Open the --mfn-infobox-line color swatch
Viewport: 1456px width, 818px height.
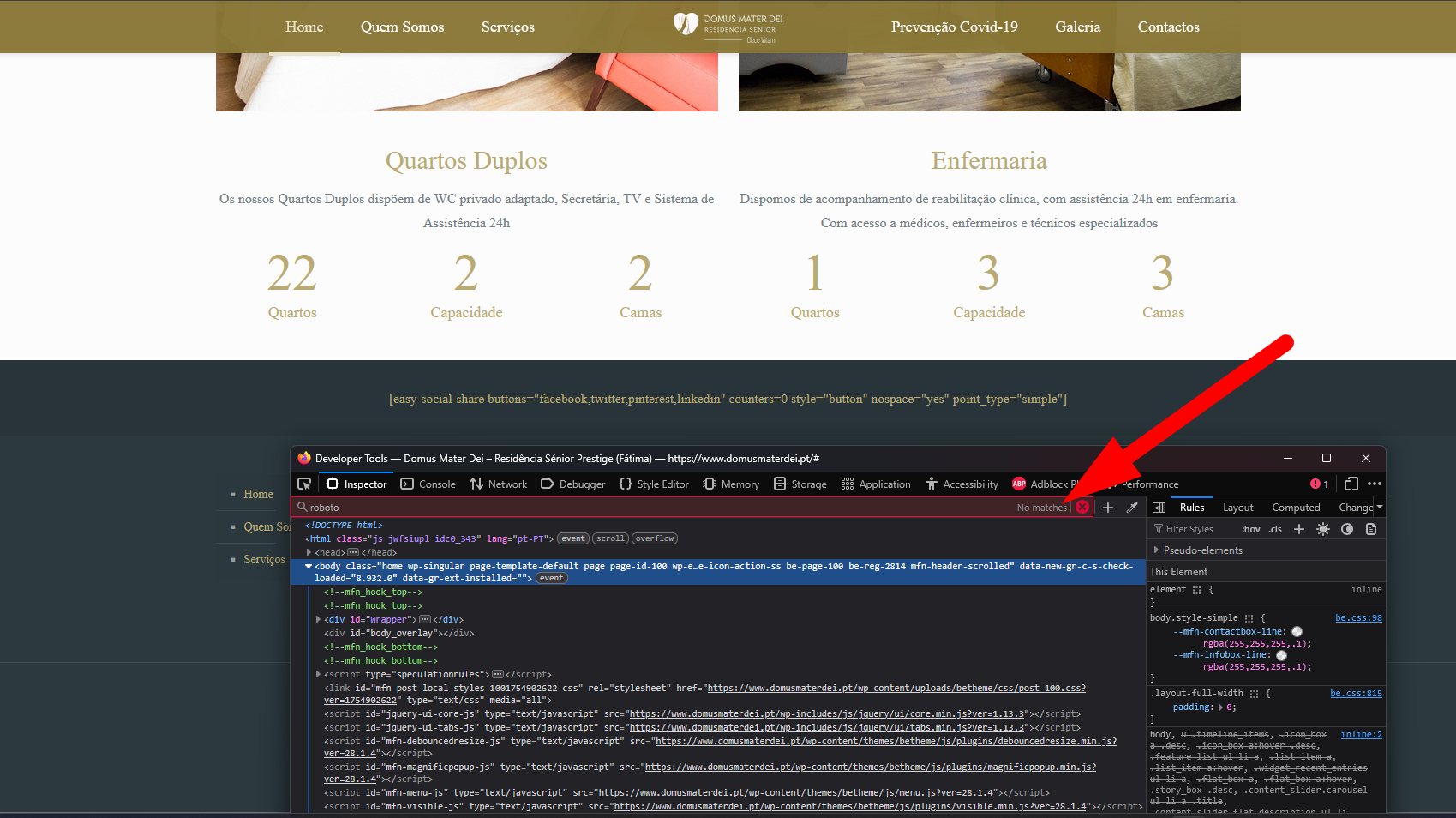(1281, 655)
